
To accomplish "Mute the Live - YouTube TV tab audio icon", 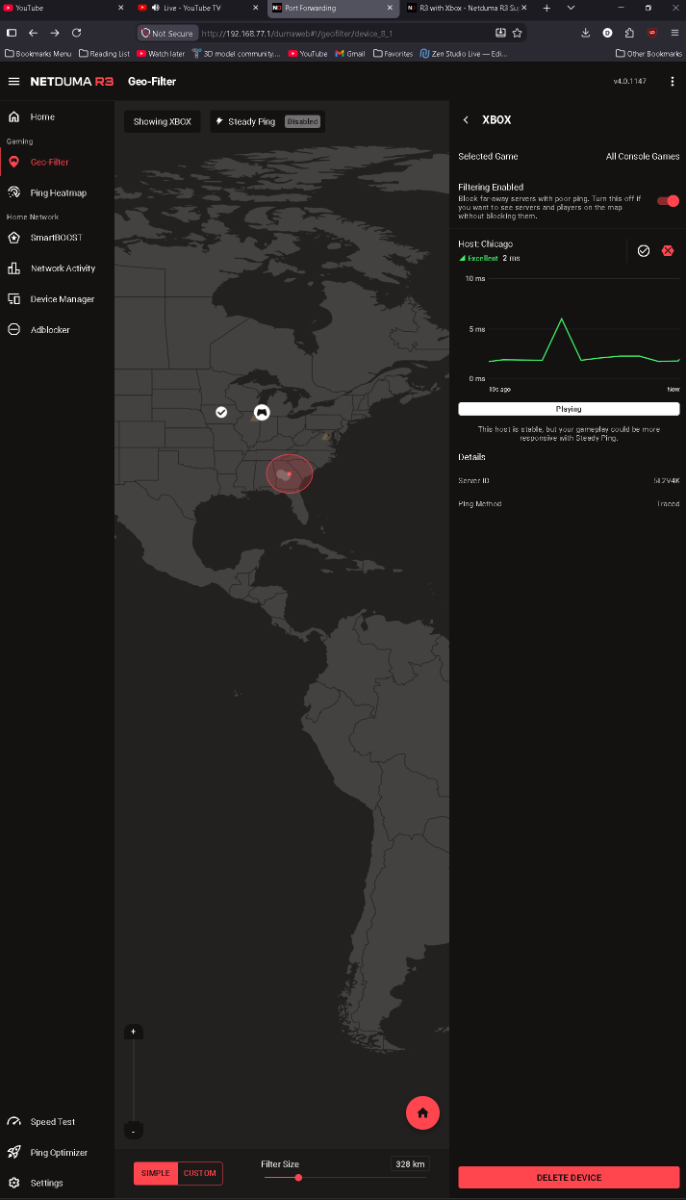I will click(155, 8).
